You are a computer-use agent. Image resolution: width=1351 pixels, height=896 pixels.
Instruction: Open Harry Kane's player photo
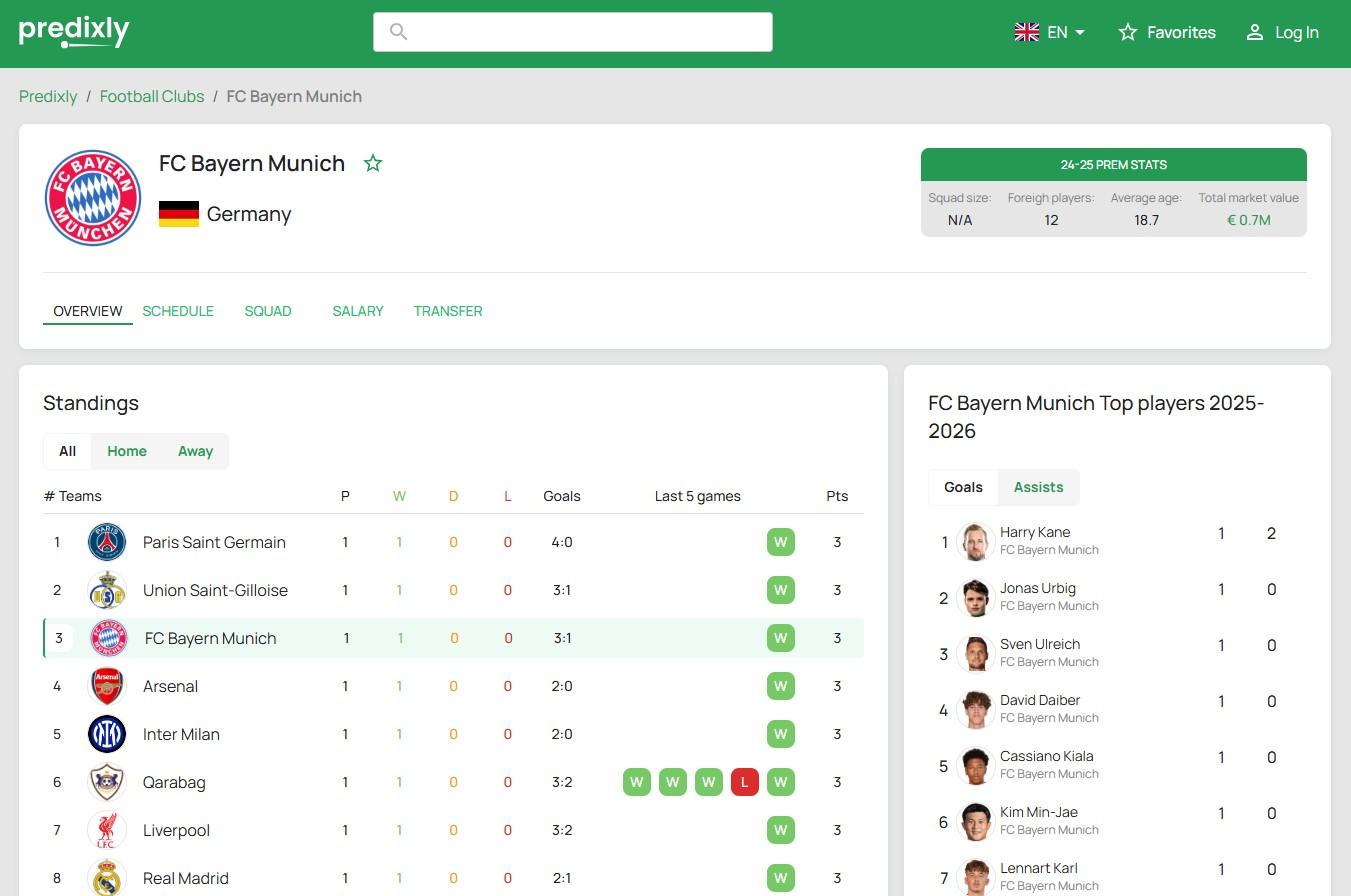pyautogui.click(x=974, y=541)
